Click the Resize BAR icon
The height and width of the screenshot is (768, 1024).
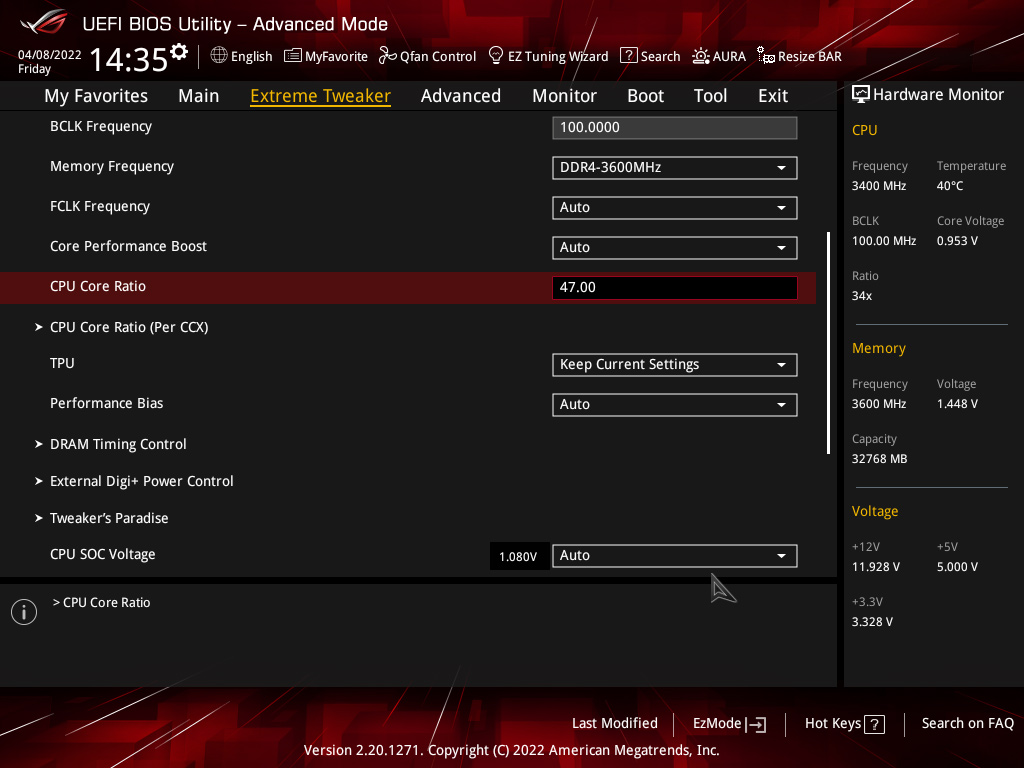point(765,56)
